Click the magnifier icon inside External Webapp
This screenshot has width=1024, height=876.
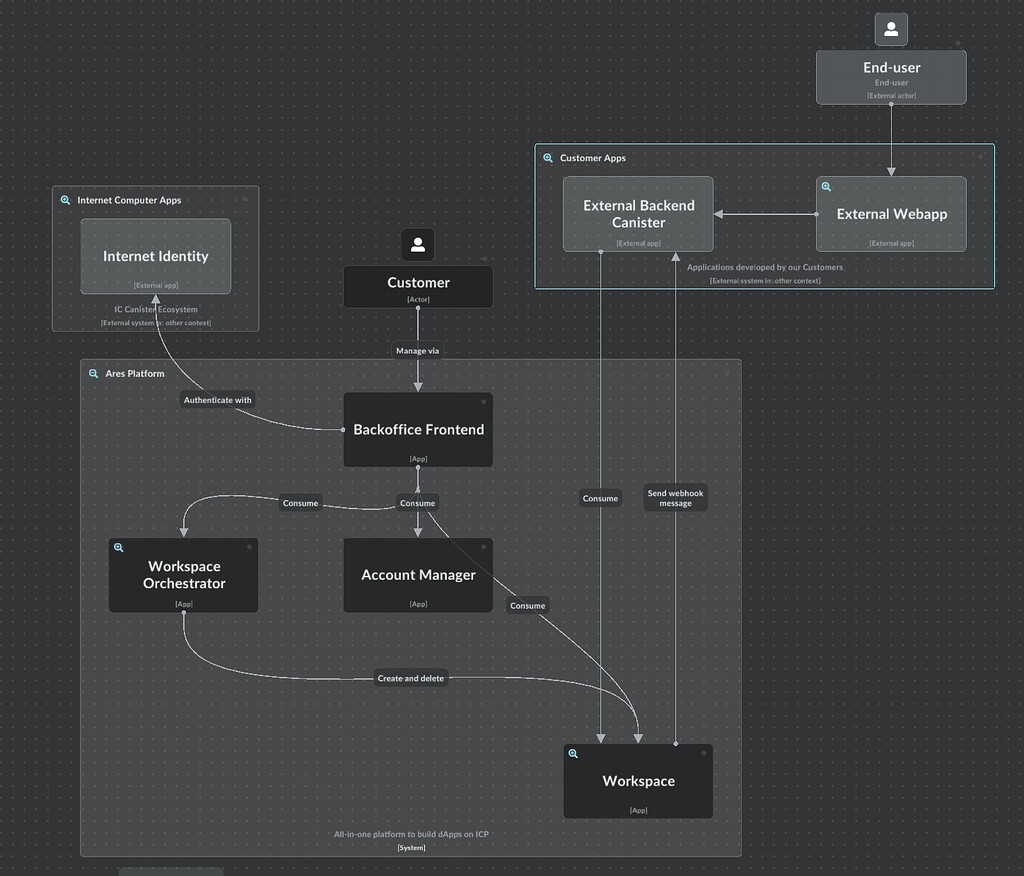point(826,186)
